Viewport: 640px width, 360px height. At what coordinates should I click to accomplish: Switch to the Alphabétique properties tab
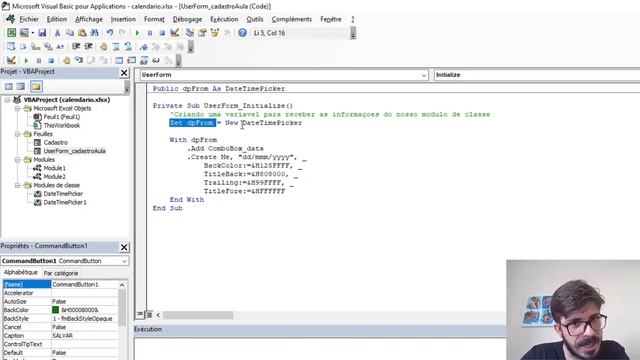(x=20, y=273)
